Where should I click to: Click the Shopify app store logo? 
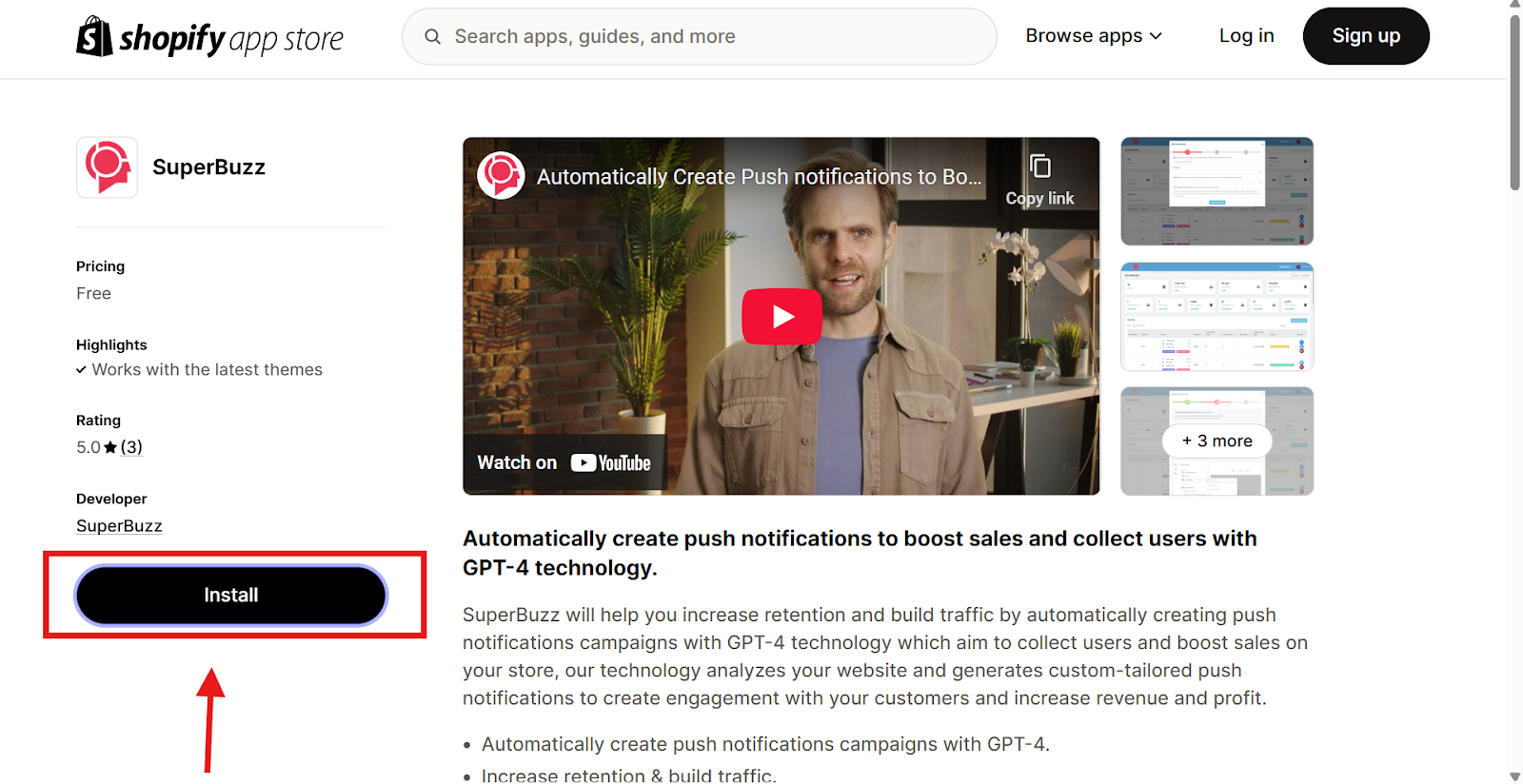pos(209,37)
